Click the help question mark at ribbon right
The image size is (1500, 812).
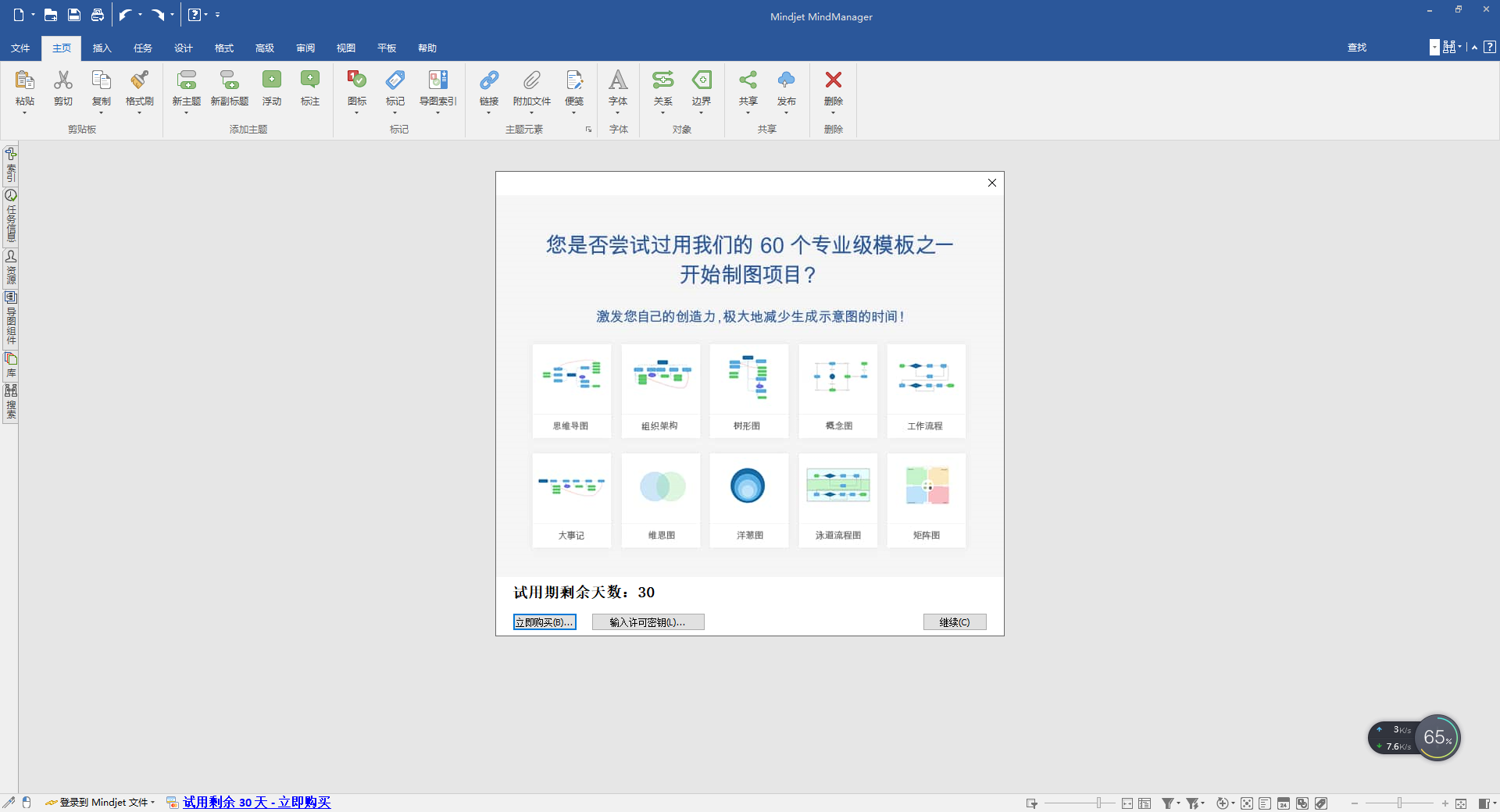coord(1490,47)
